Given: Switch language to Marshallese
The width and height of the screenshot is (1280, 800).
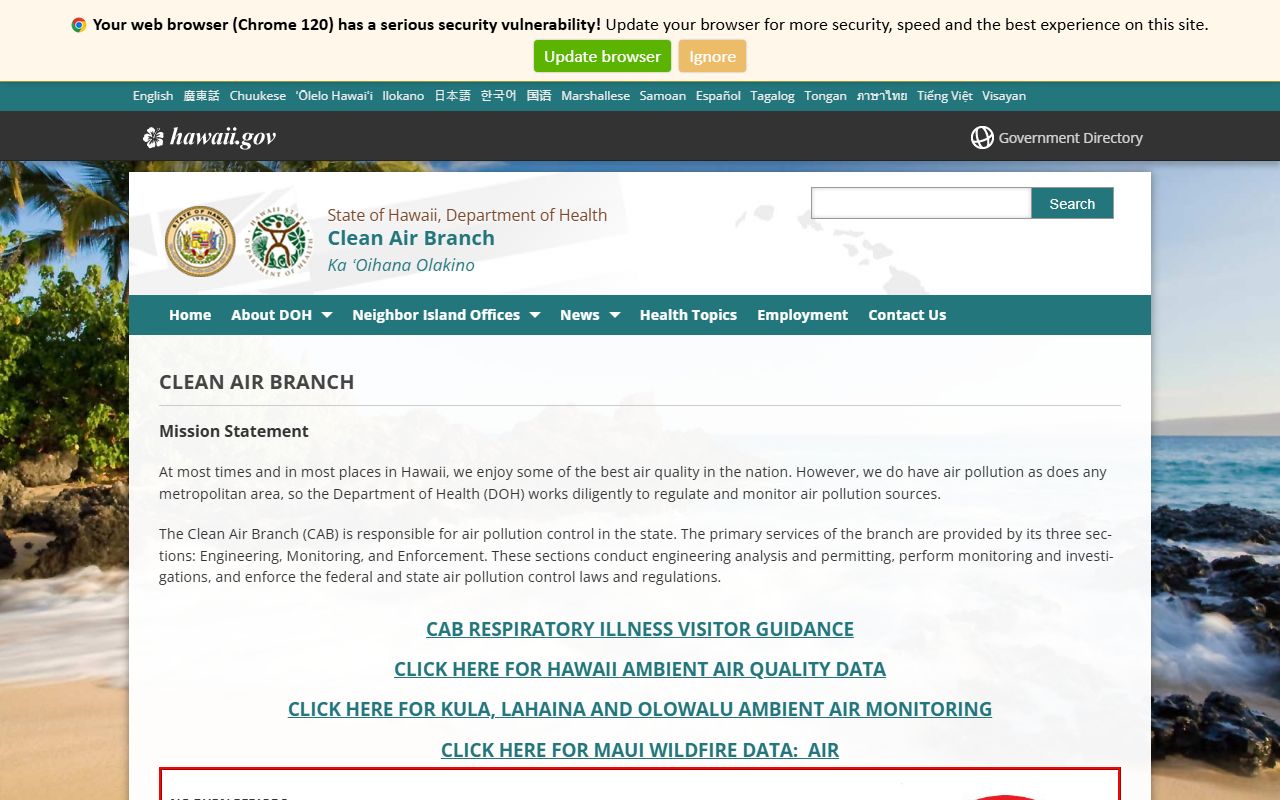Looking at the screenshot, I should point(596,96).
